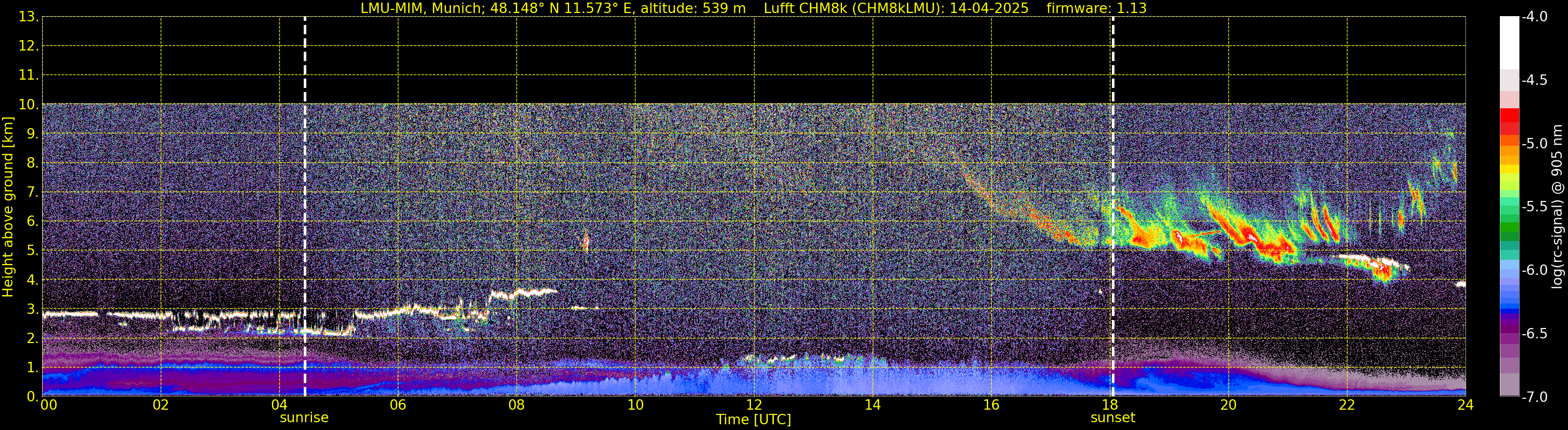Click the colorbar tick '-5.5'
The width and height of the screenshot is (1568, 430).
[x=1534, y=207]
